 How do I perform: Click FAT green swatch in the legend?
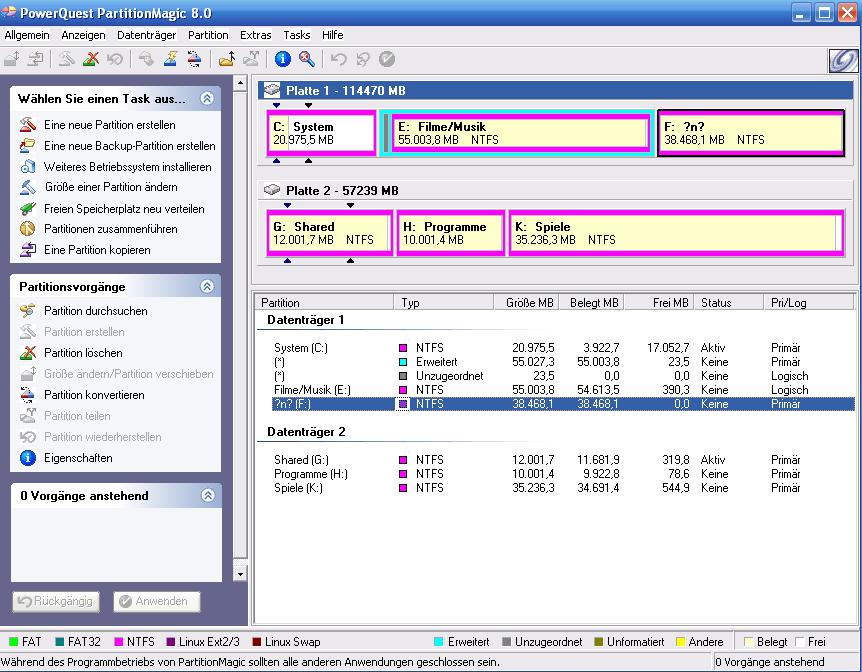click(x=13, y=642)
